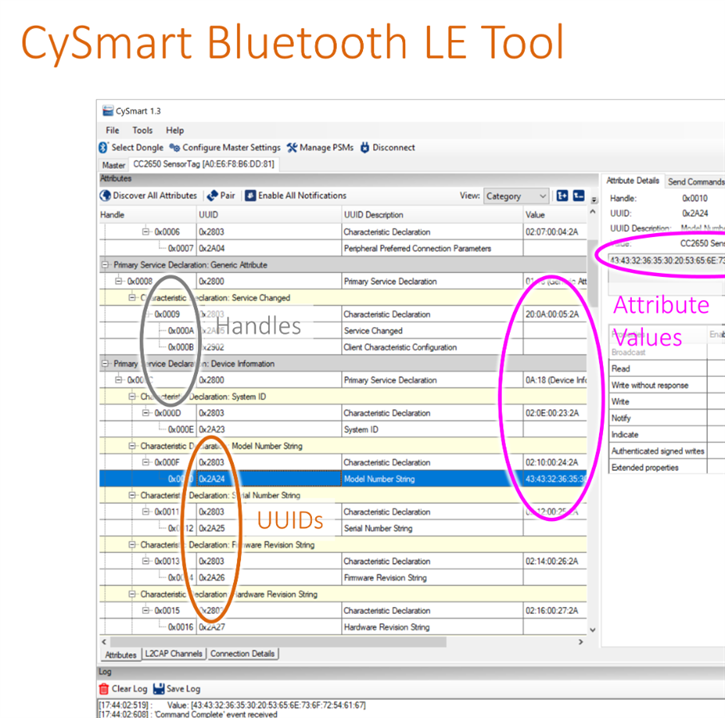
Task: Open Configure Master Settings
Action: 225,147
